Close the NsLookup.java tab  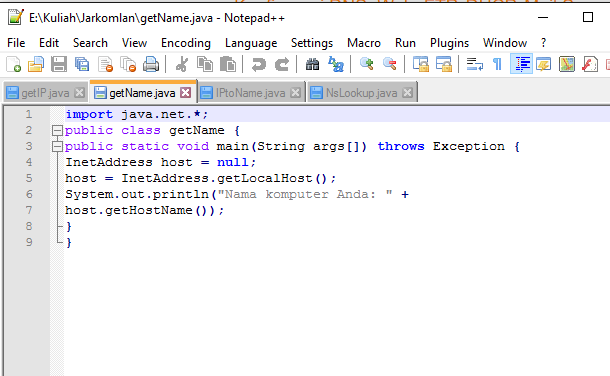(x=407, y=93)
